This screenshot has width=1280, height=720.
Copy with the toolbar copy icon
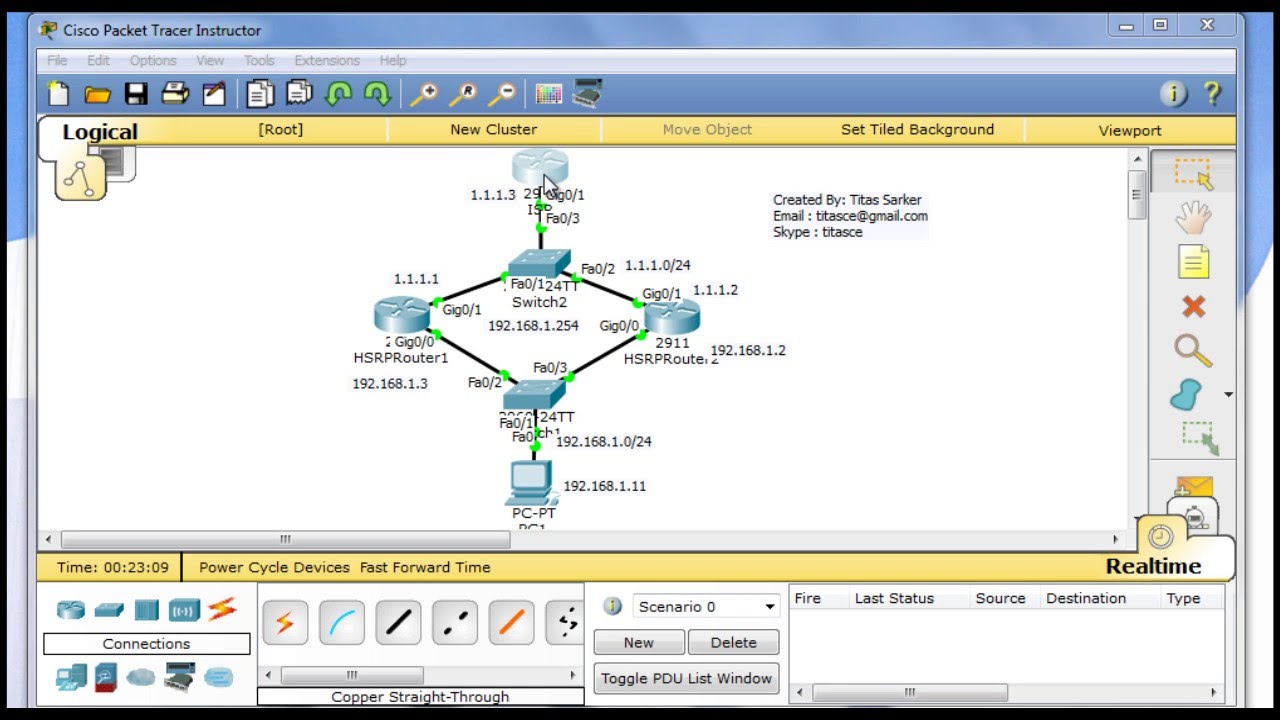260,94
